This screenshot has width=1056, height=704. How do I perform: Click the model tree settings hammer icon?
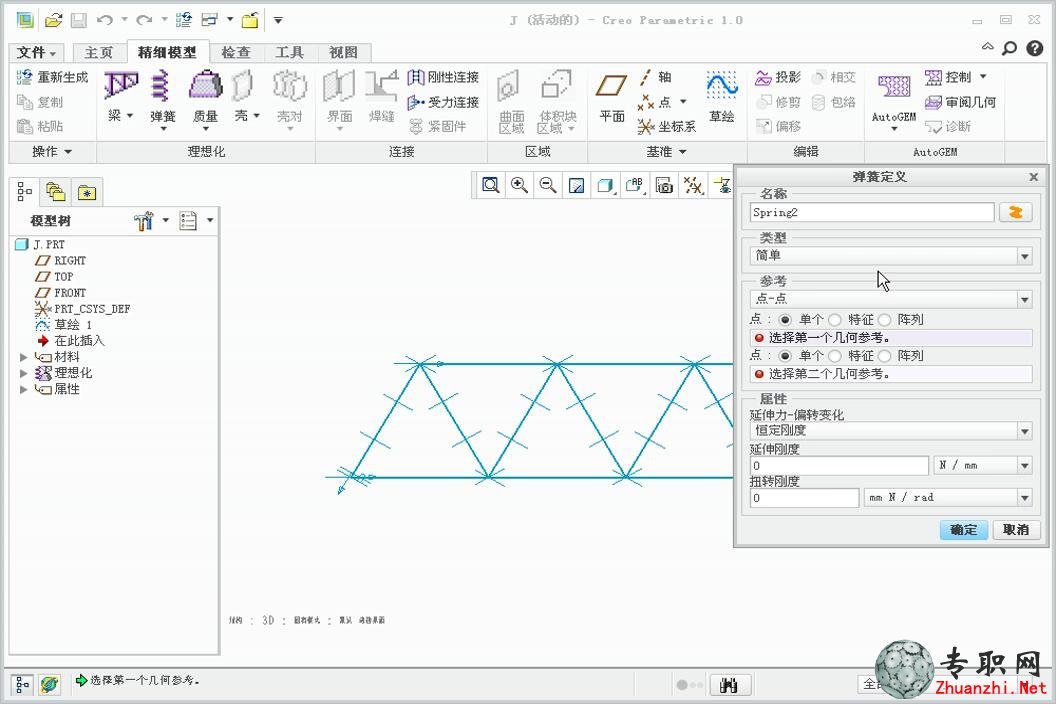[x=143, y=220]
